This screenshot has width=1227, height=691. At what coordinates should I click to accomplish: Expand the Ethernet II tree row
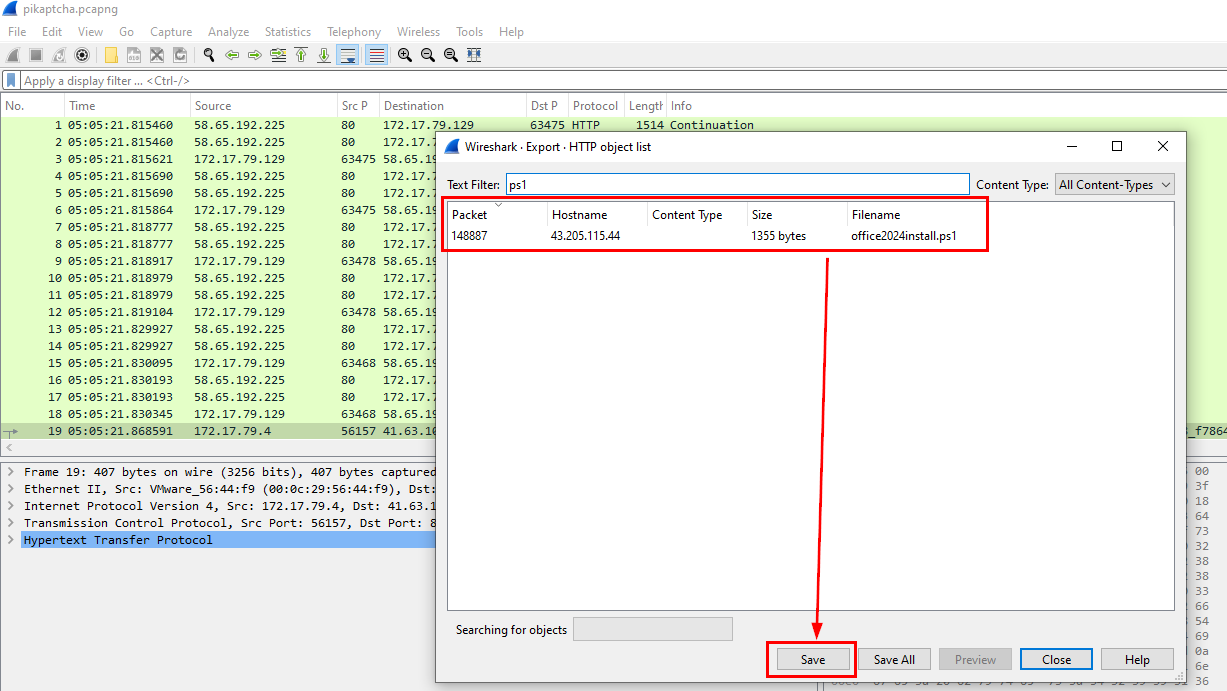pos(10,489)
